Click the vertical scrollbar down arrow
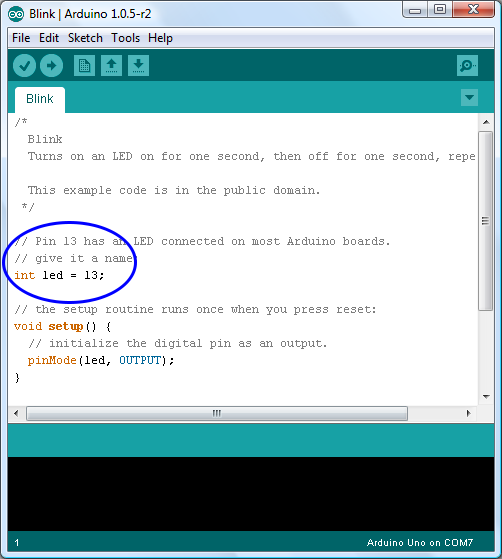This screenshot has width=502, height=559. click(486, 396)
